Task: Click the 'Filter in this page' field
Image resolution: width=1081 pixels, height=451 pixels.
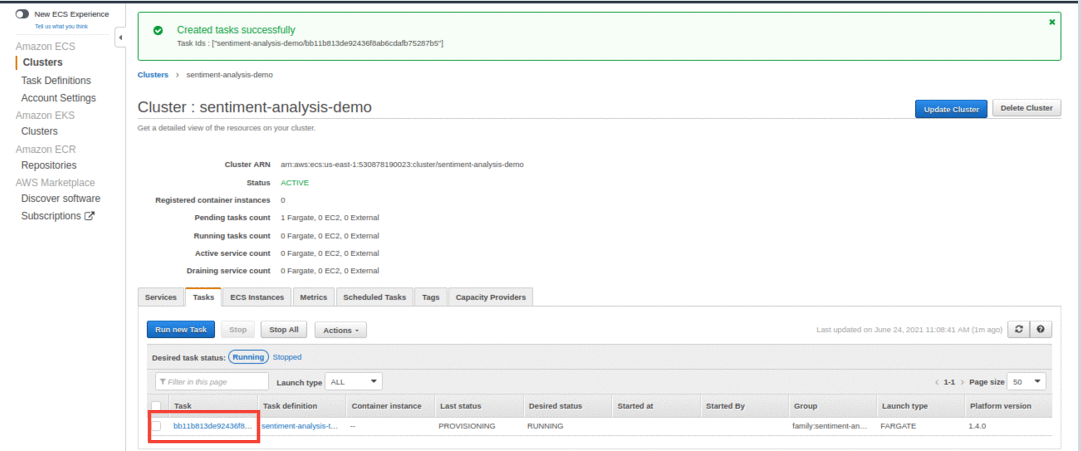Action: click(212, 381)
